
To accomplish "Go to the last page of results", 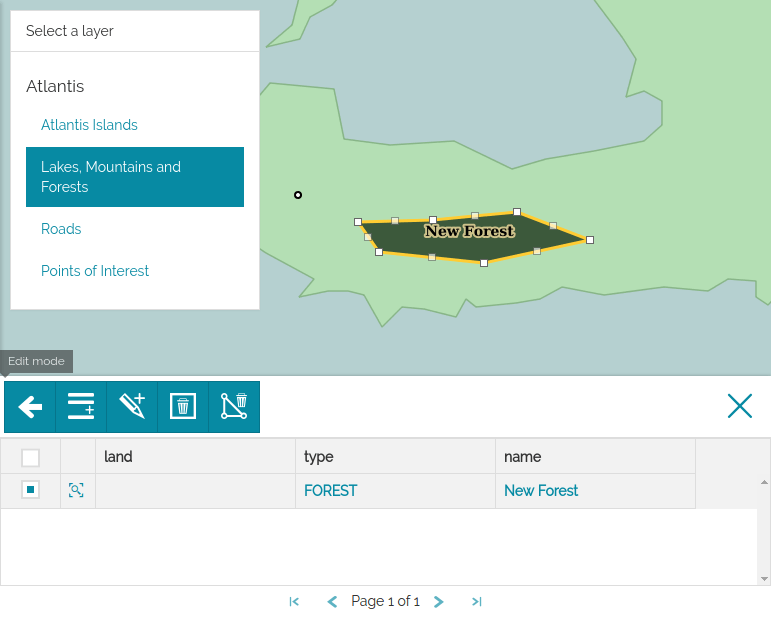I will click(477, 602).
